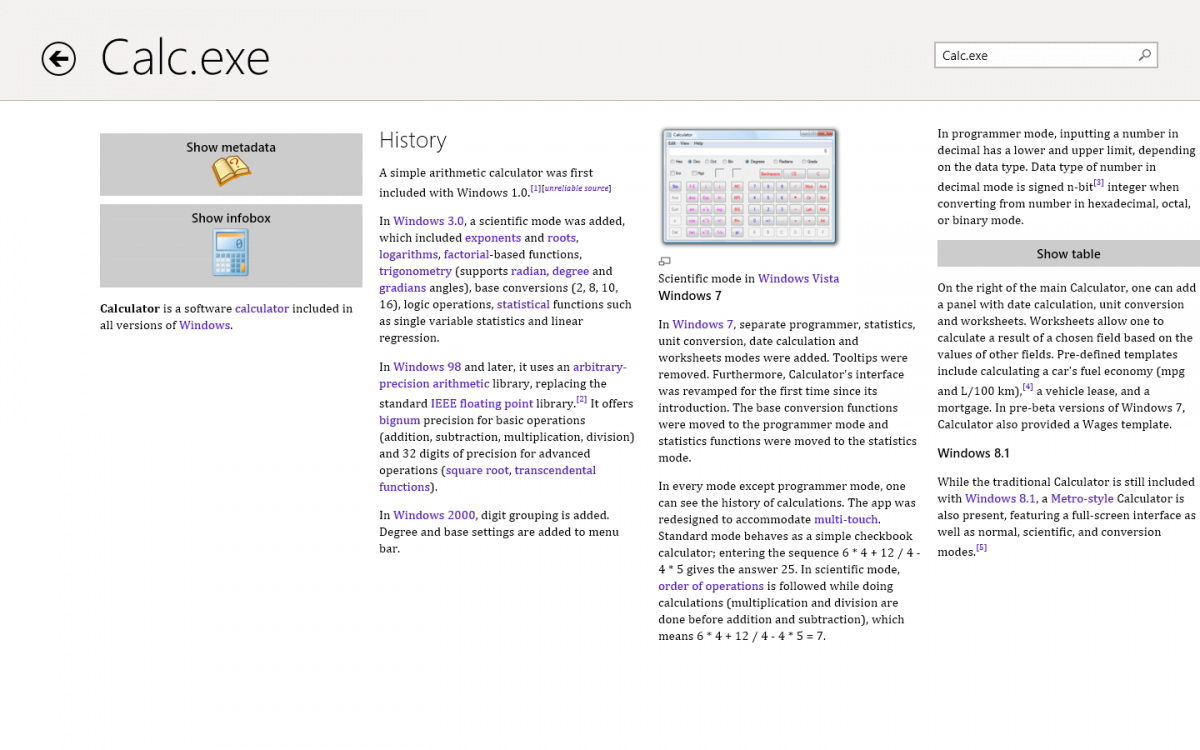Open the Windows 2000 link
The image size is (1200, 750).
434,516
